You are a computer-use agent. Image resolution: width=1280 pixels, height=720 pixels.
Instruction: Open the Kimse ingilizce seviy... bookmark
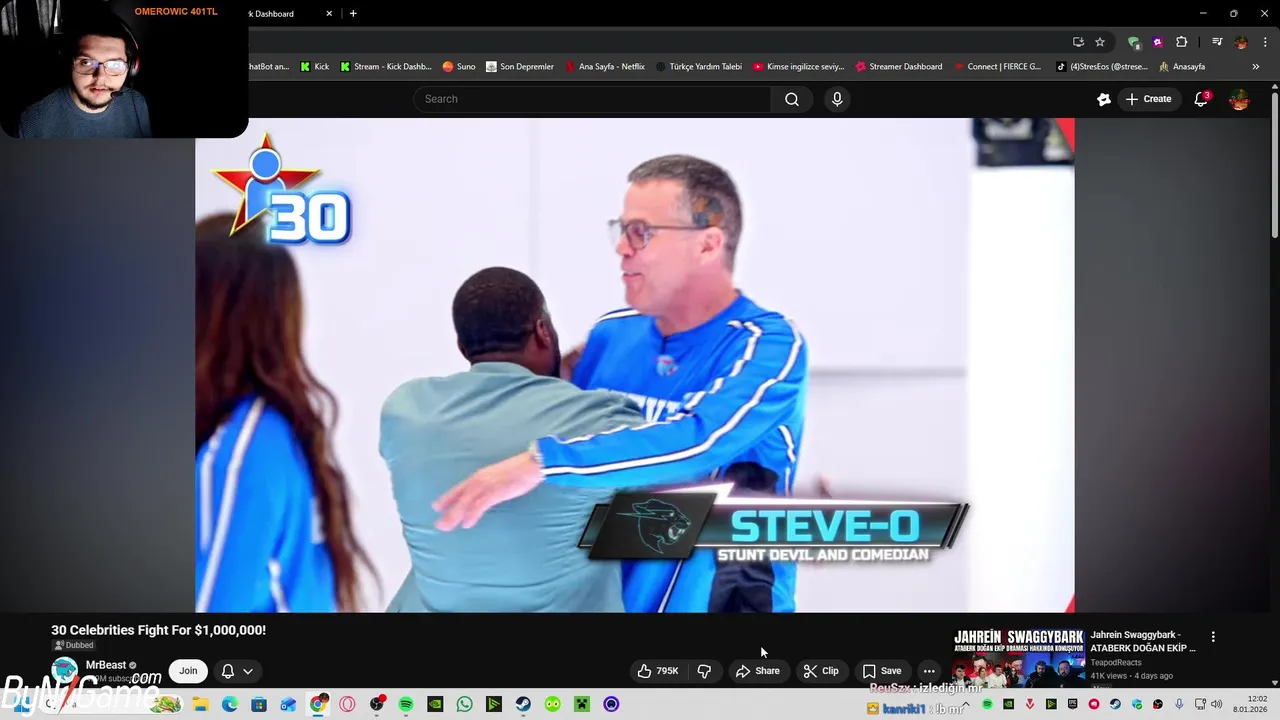(x=798, y=67)
